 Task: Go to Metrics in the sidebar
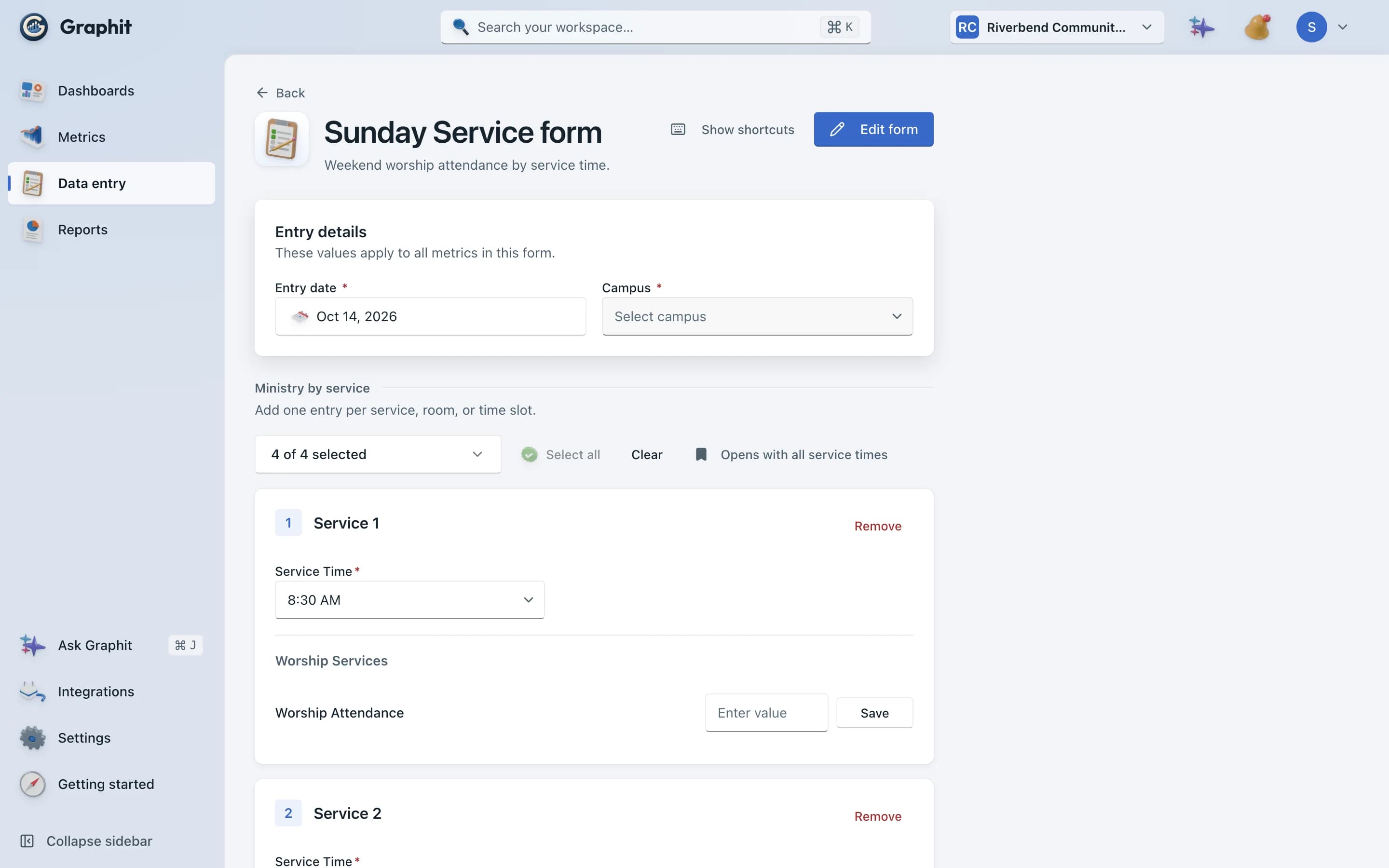[111, 137]
